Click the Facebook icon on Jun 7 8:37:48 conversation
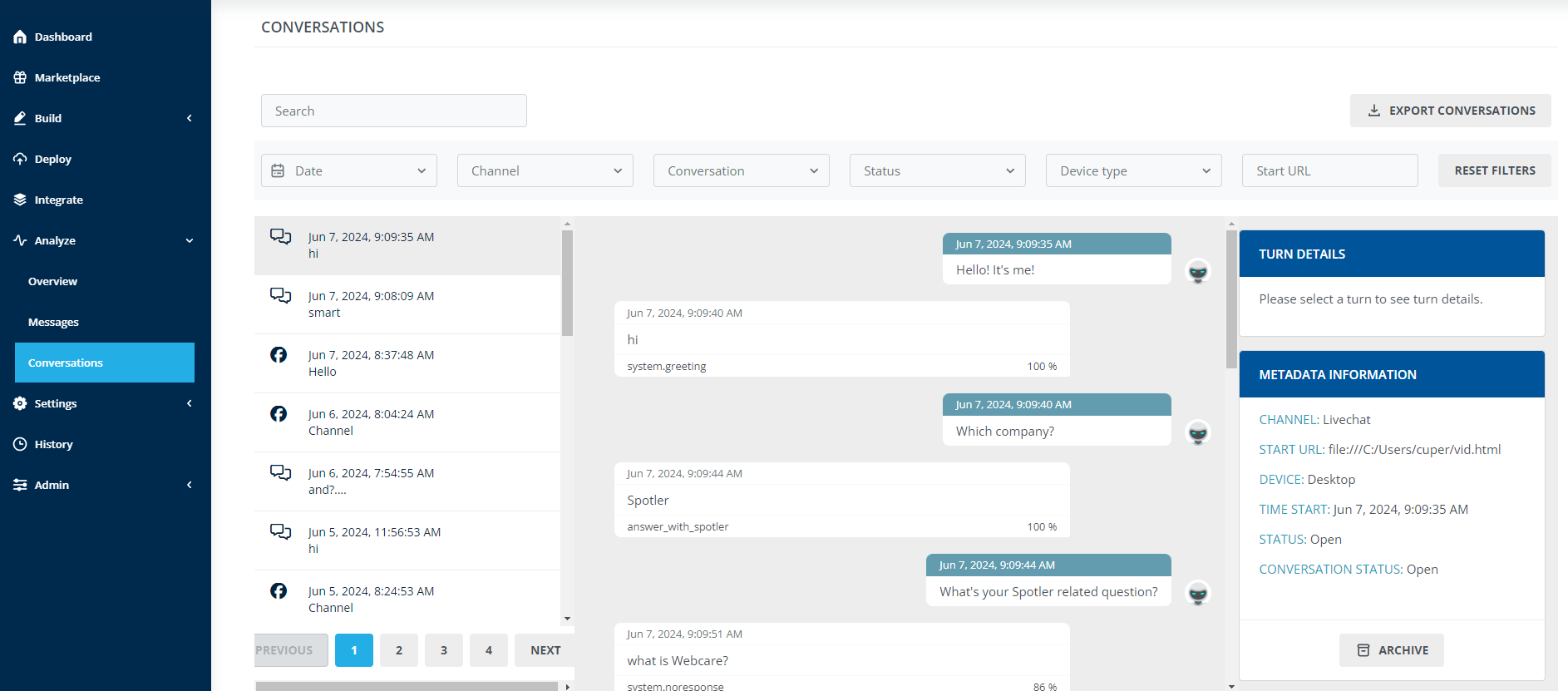This screenshot has height=691, width=1568. tap(279, 355)
